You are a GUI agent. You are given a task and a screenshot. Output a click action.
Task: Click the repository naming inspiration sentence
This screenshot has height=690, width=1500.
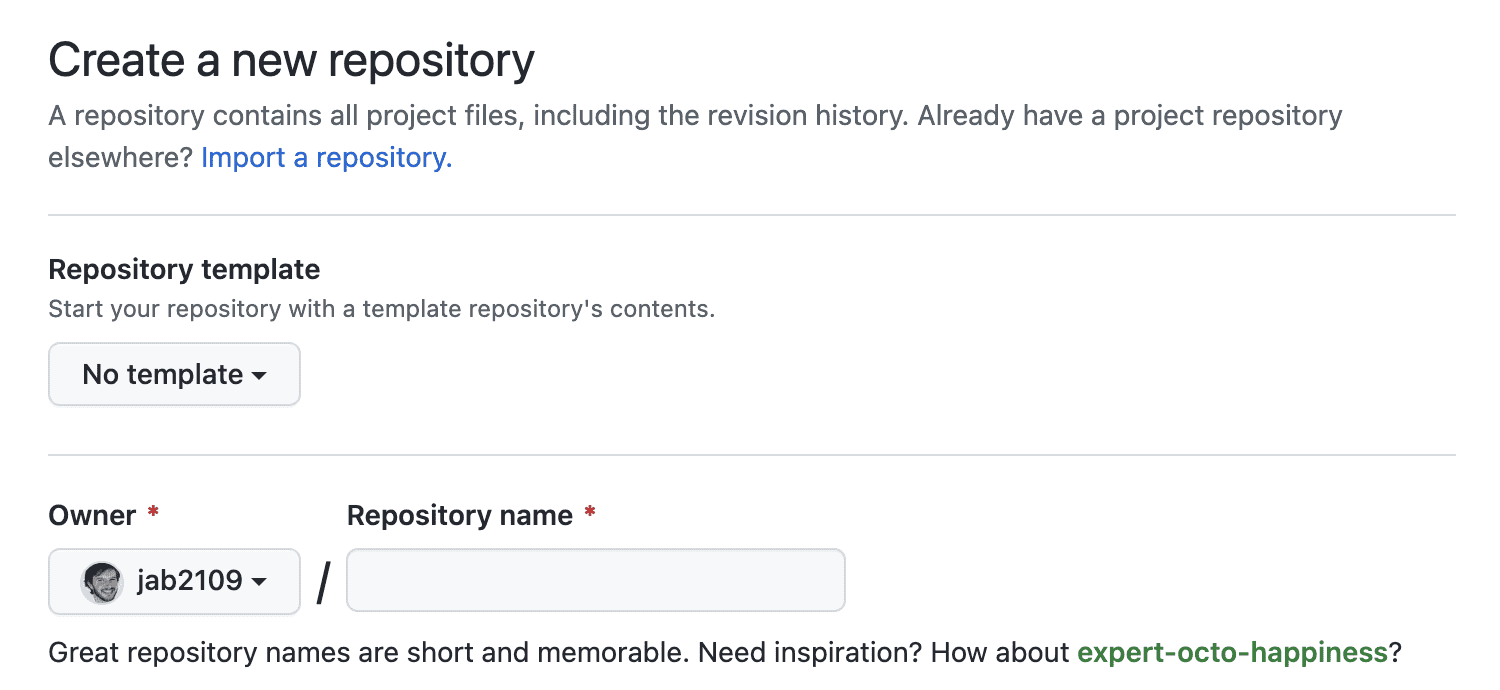[x=723, y=652]
